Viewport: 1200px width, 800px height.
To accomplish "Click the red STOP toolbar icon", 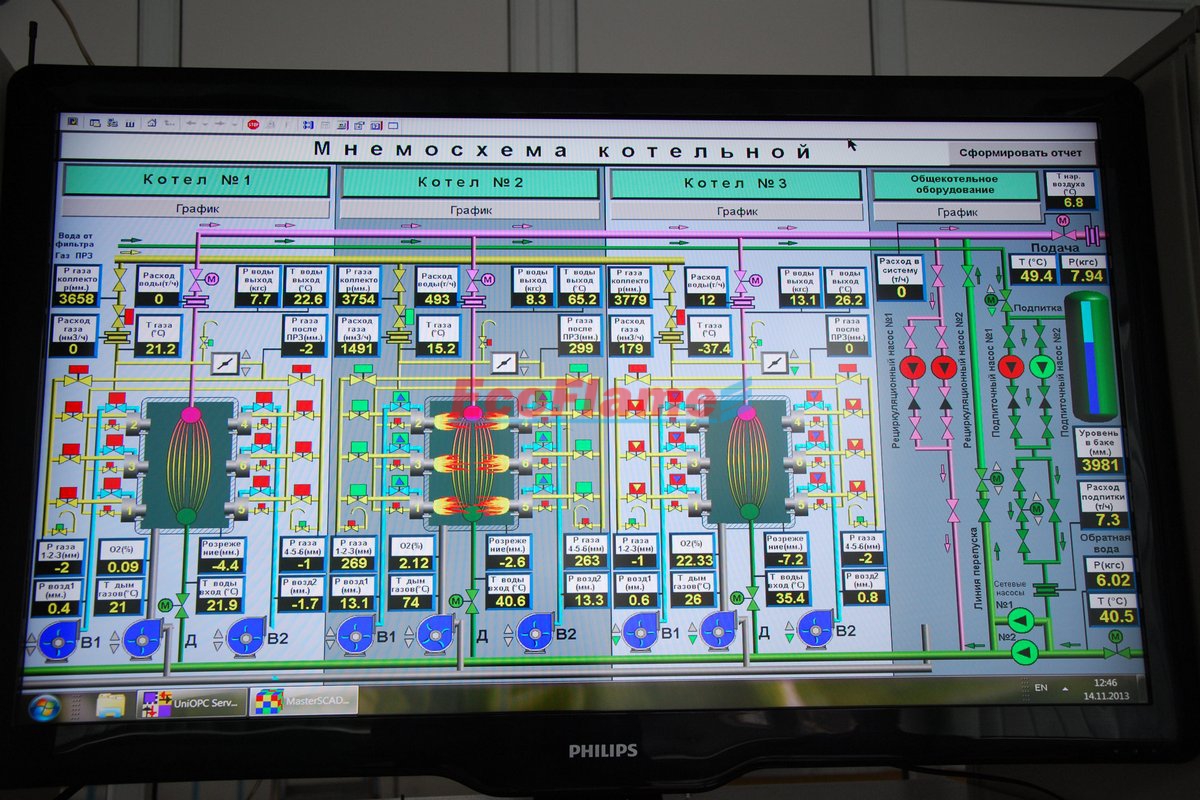I will [253, 124].
